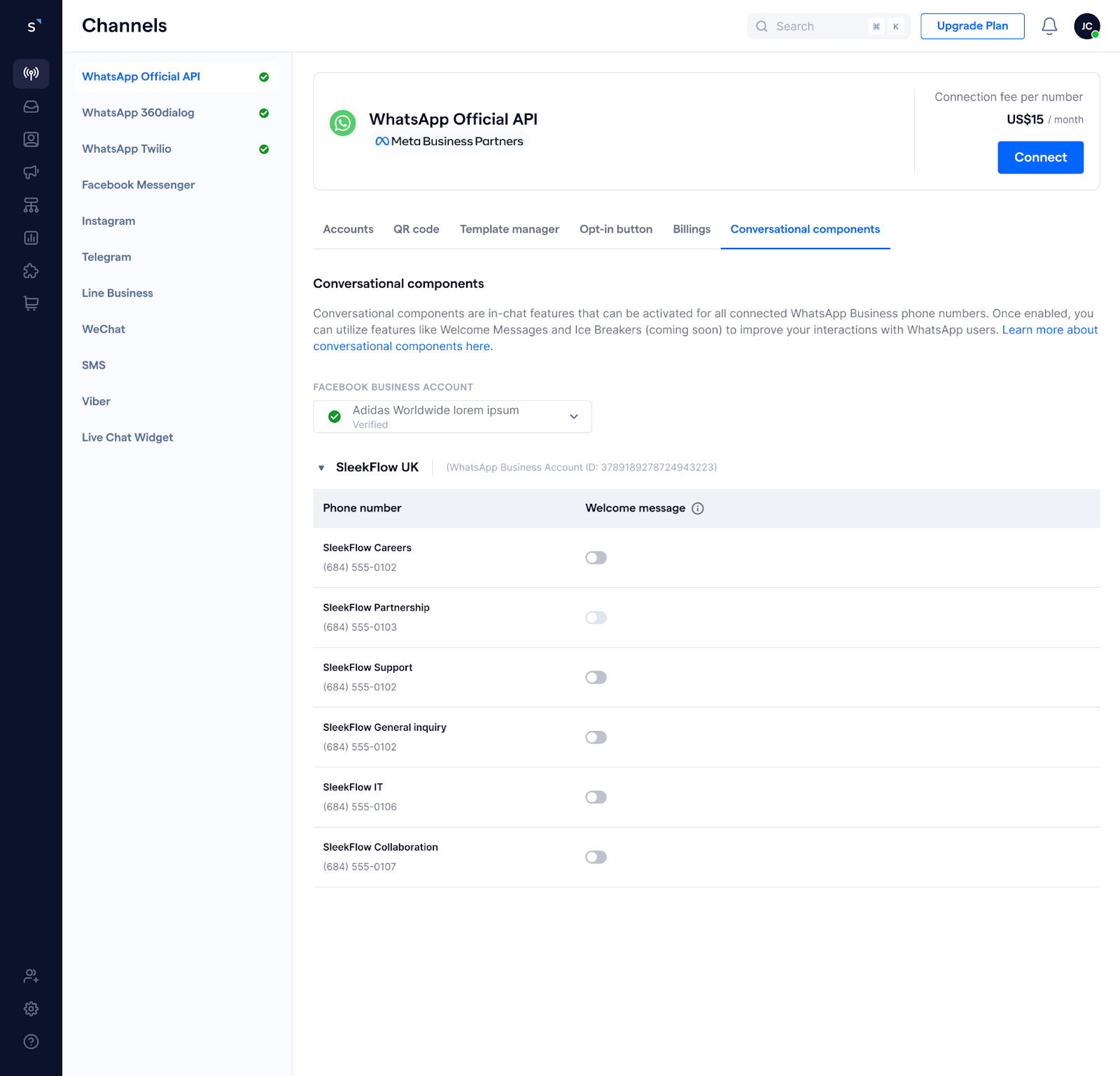Switch to the Billings tab
The image size is (1120, 1076).
[692, 229]
